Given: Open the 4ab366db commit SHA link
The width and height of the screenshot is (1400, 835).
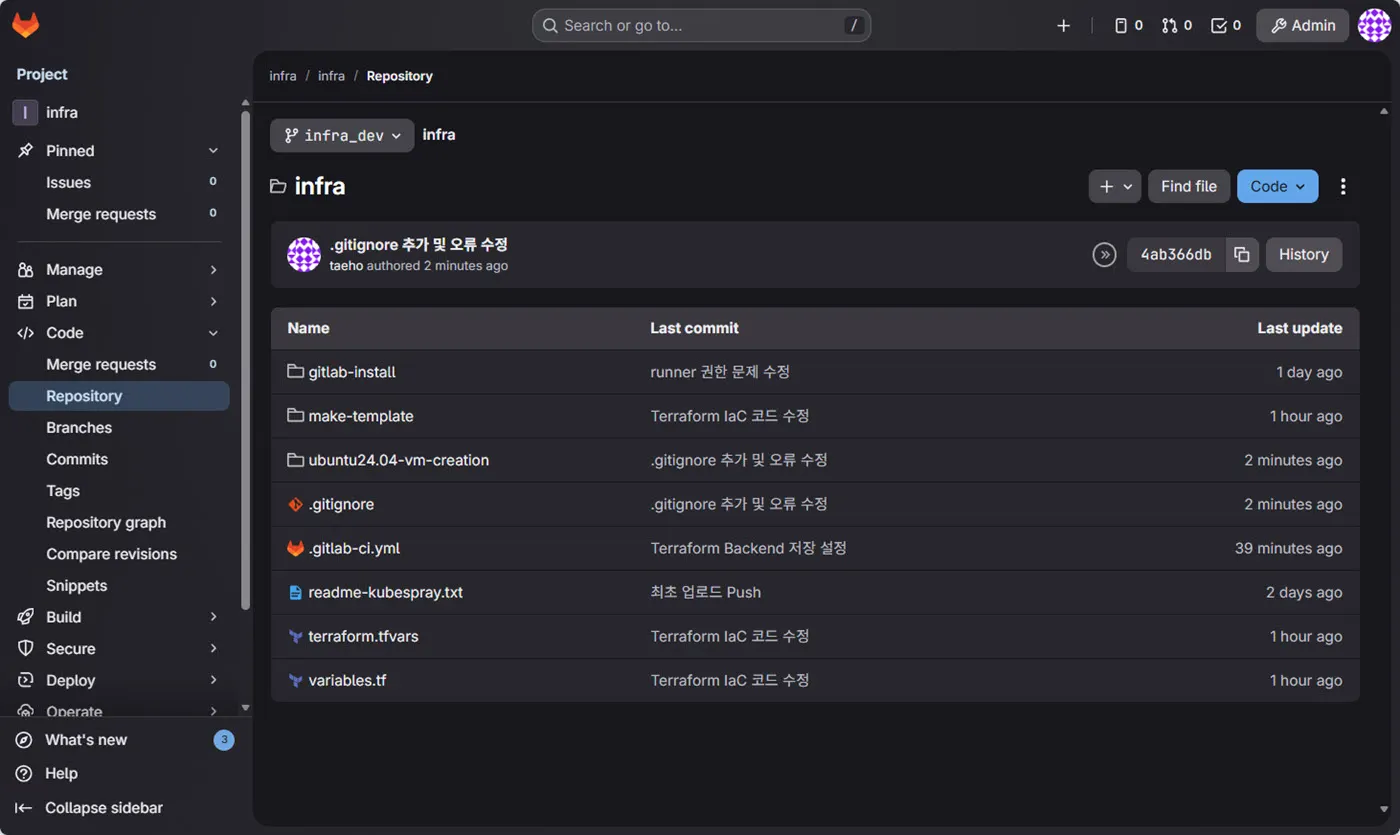Looking at the screenshot, I should pyautogui.click(x=1176, y=255).
